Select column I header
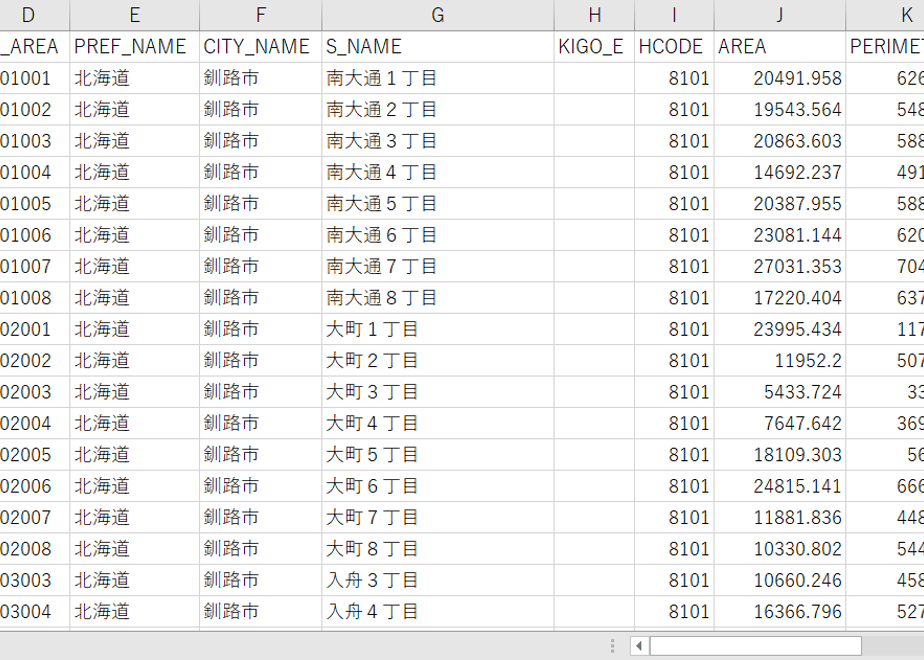The height and width of the screenshot is (660, 924). 674,15
